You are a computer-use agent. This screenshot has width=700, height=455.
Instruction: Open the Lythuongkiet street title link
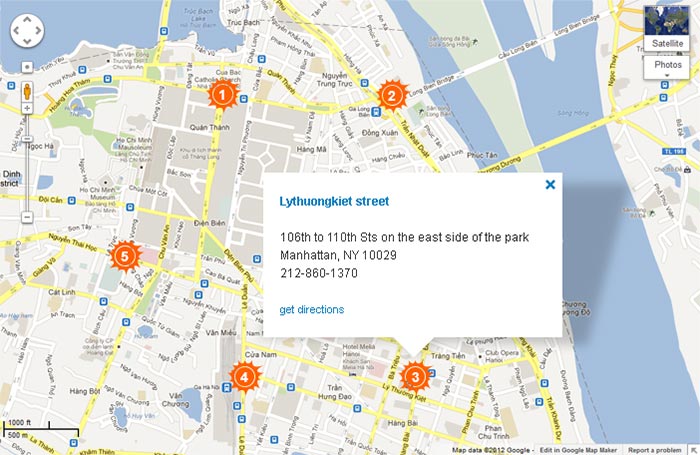tap(334, 201)
